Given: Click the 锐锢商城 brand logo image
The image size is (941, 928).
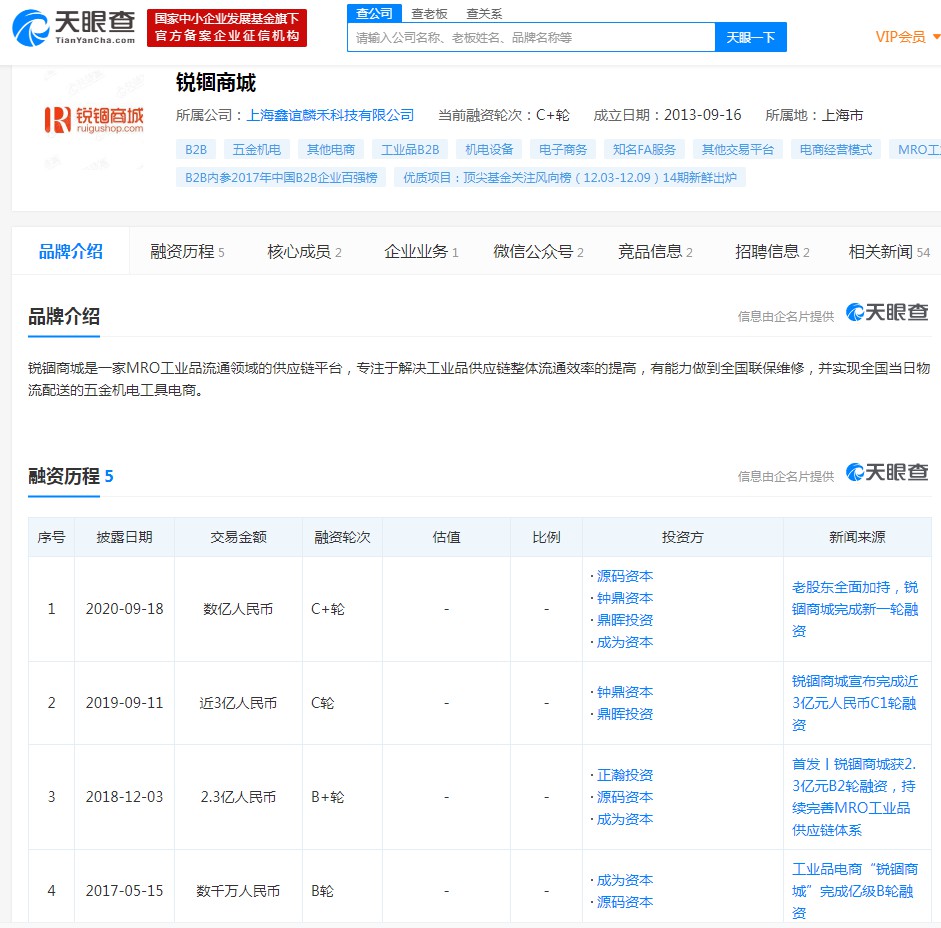Looking at the screenshot, I should [94, 119].
